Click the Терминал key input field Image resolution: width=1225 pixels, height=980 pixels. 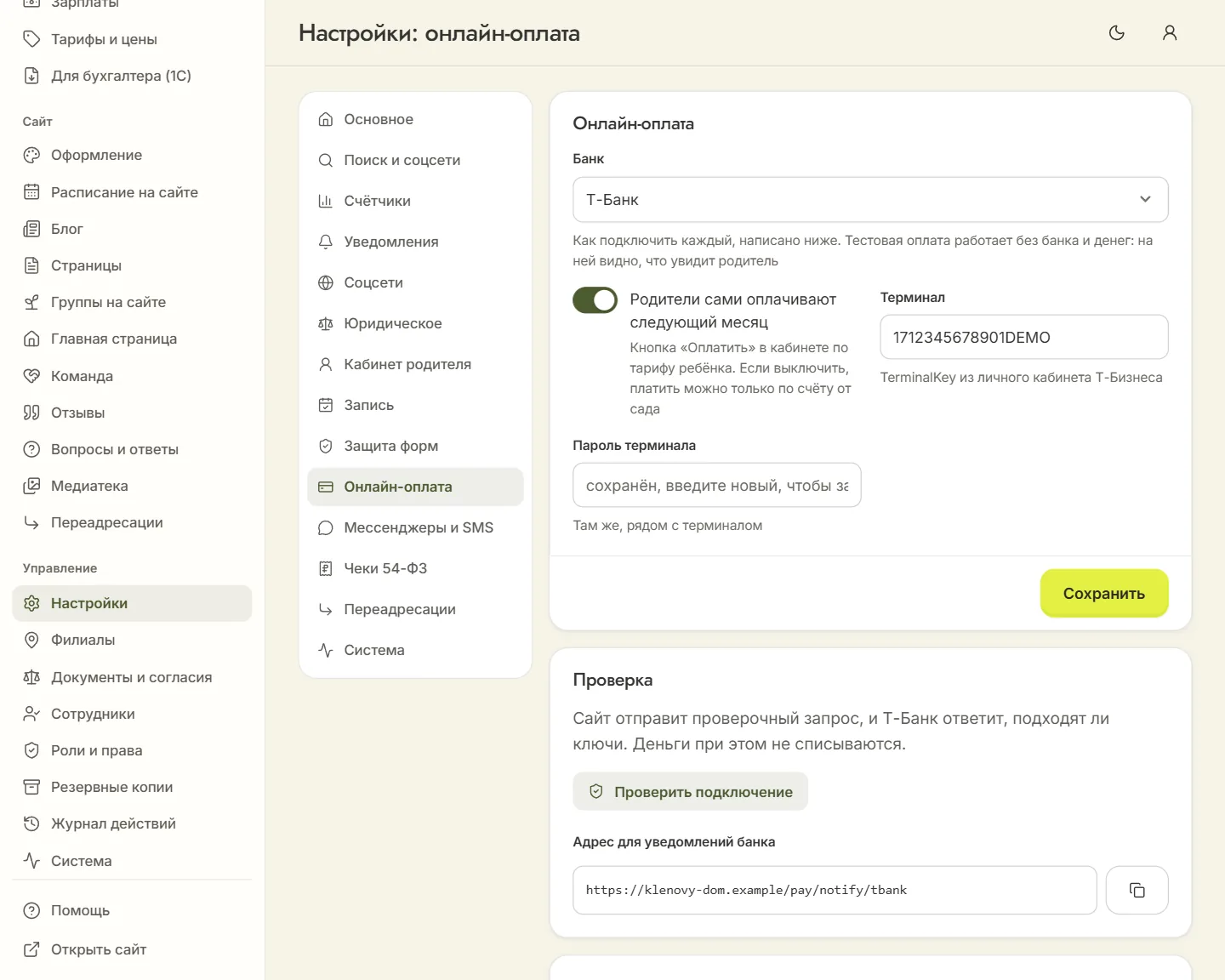point(1023,337)
